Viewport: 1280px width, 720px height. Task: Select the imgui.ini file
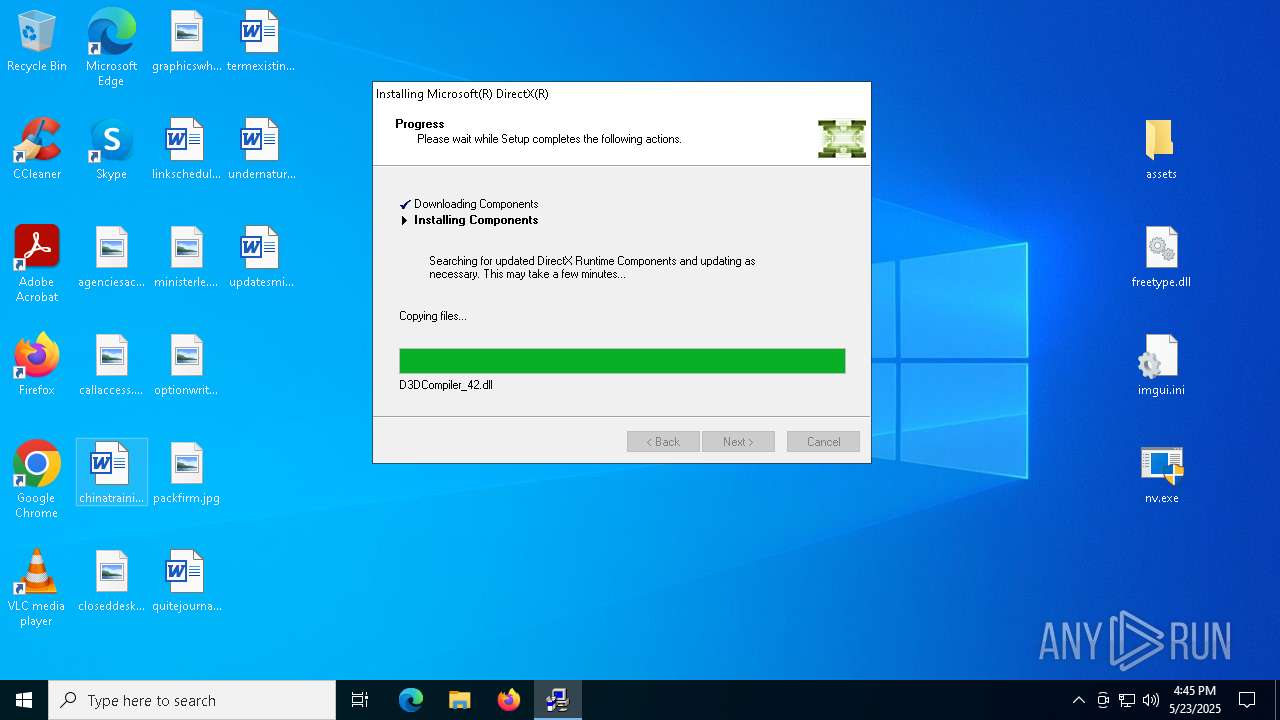pyautogui.click(x=1161, y=366)
